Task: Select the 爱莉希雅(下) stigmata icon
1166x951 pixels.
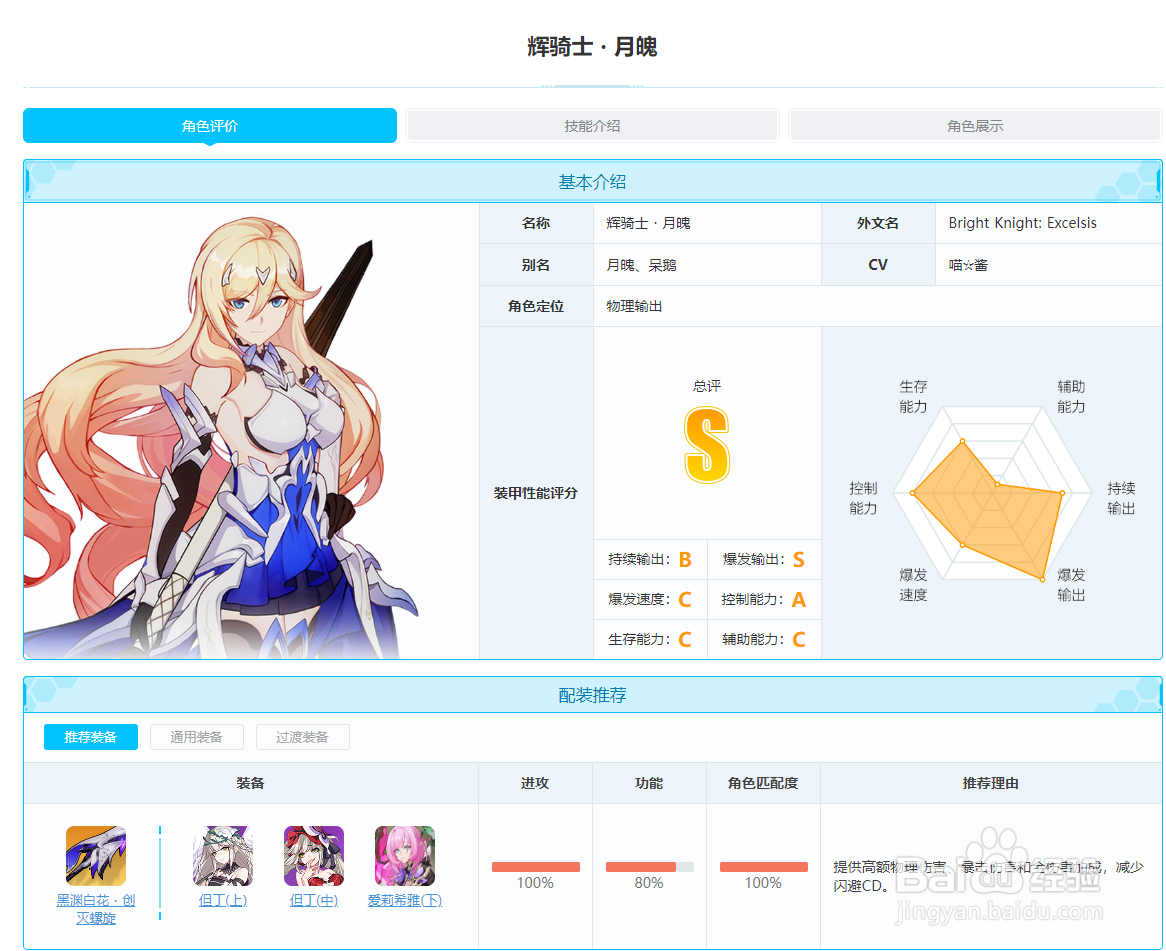Action: point(403,855)
